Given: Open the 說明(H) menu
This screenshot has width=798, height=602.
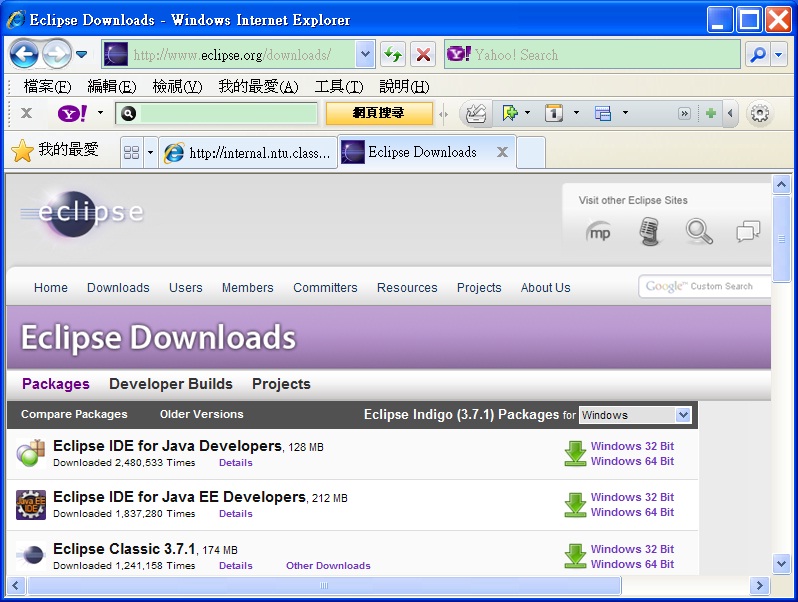Looking at the screenshot, I should coord(404,87).
